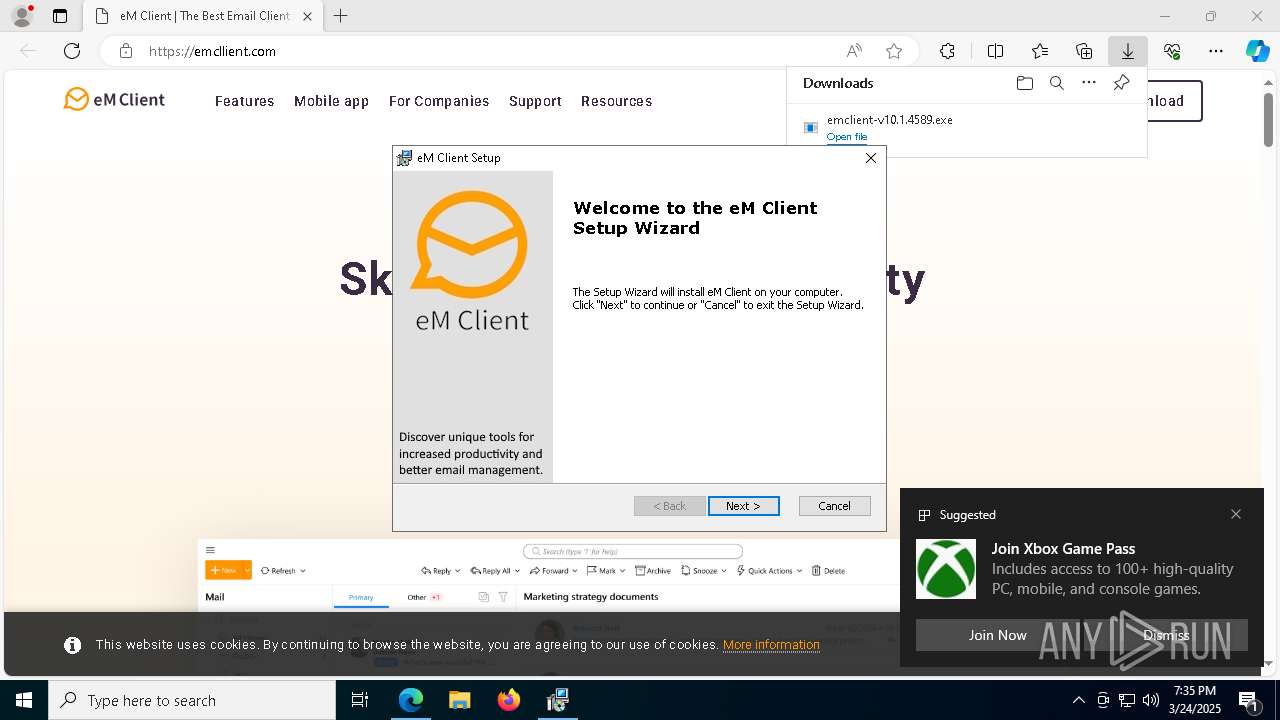Open more options in Downloads panel
This screenshot has width=1280, height=720.
pyautogui.click(x=1089, y=83)
